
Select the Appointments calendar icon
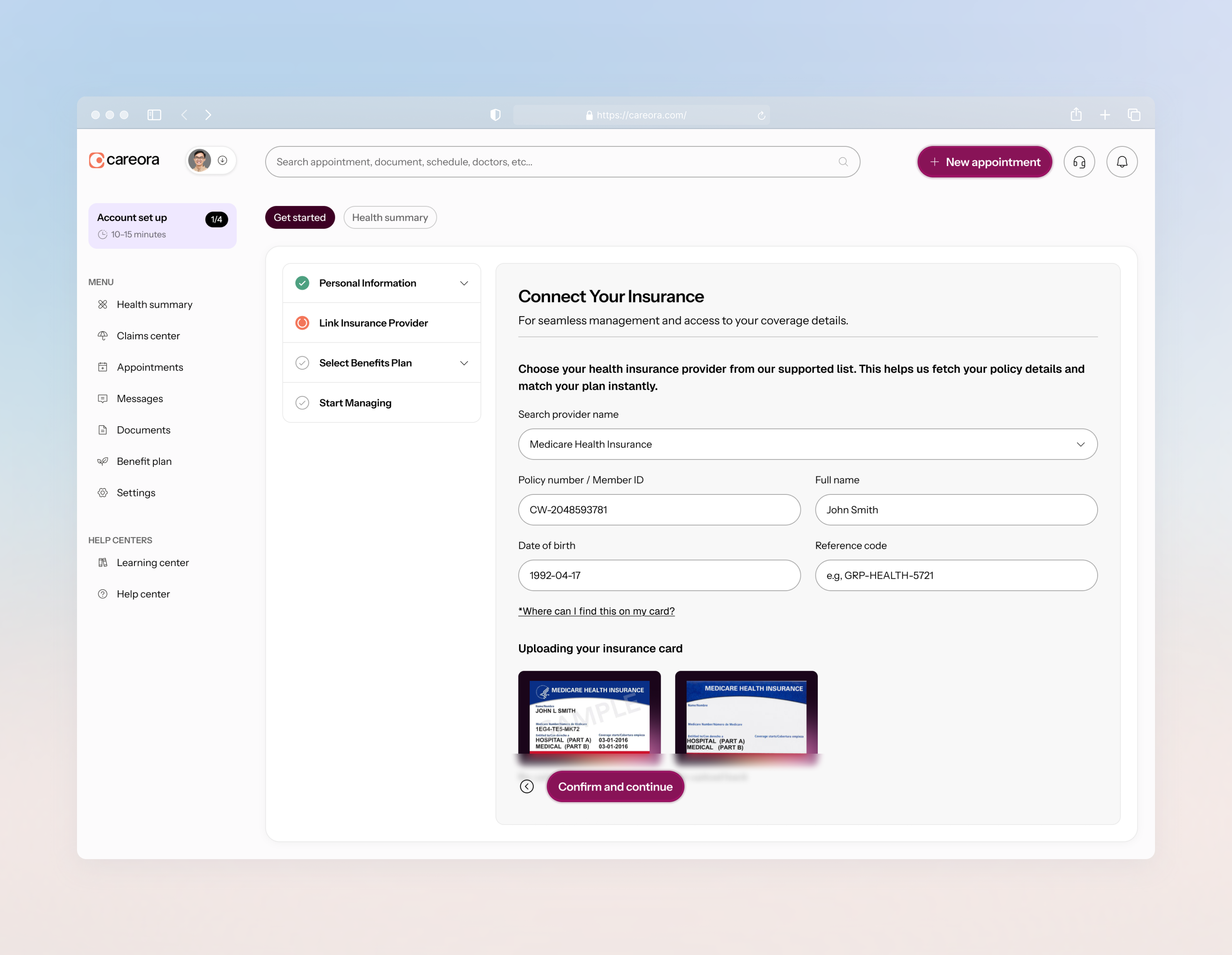[103, 367]
